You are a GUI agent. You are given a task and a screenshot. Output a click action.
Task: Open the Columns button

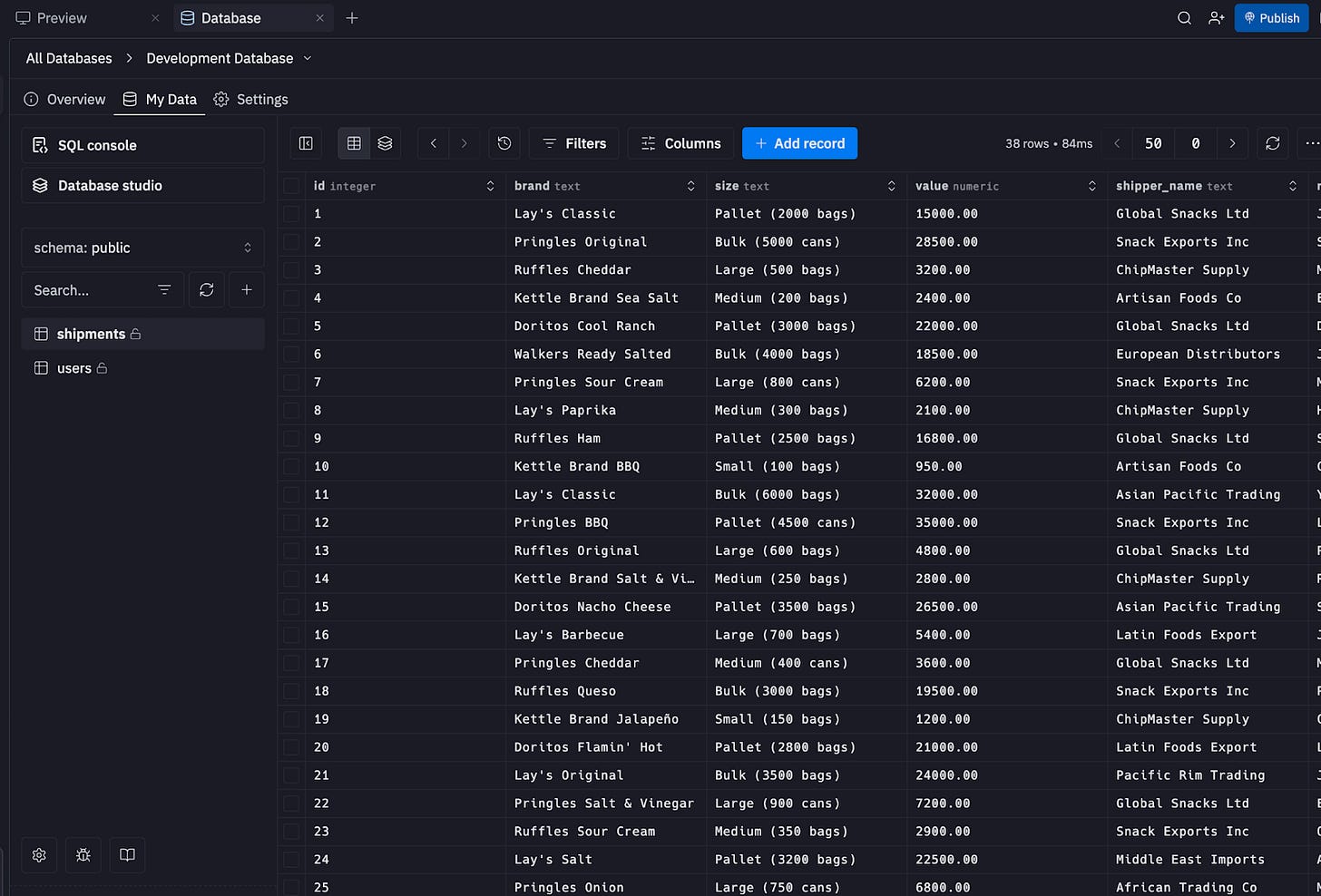pyautogui.click(x=680, y=143)
